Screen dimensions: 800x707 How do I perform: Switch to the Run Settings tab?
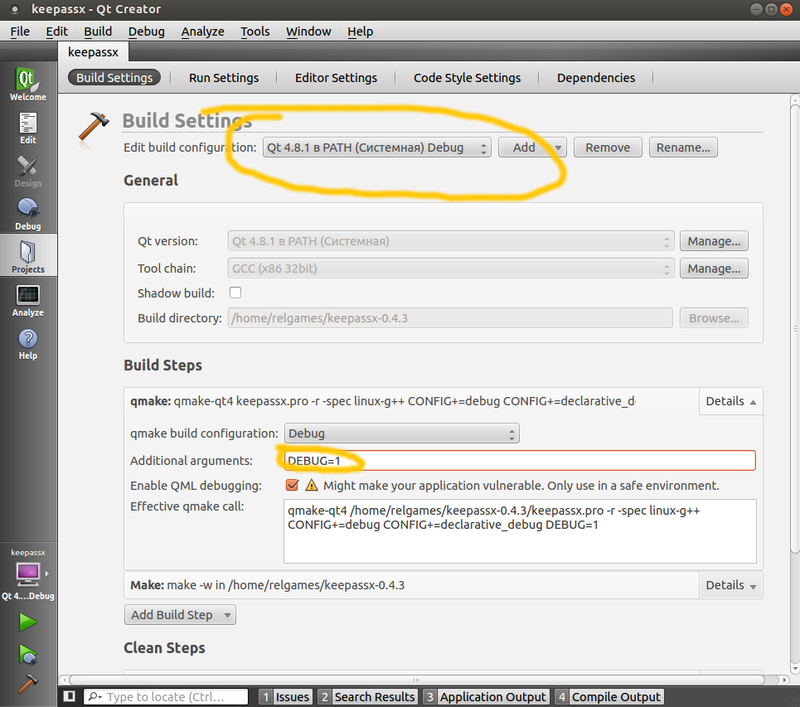[224, 77]
